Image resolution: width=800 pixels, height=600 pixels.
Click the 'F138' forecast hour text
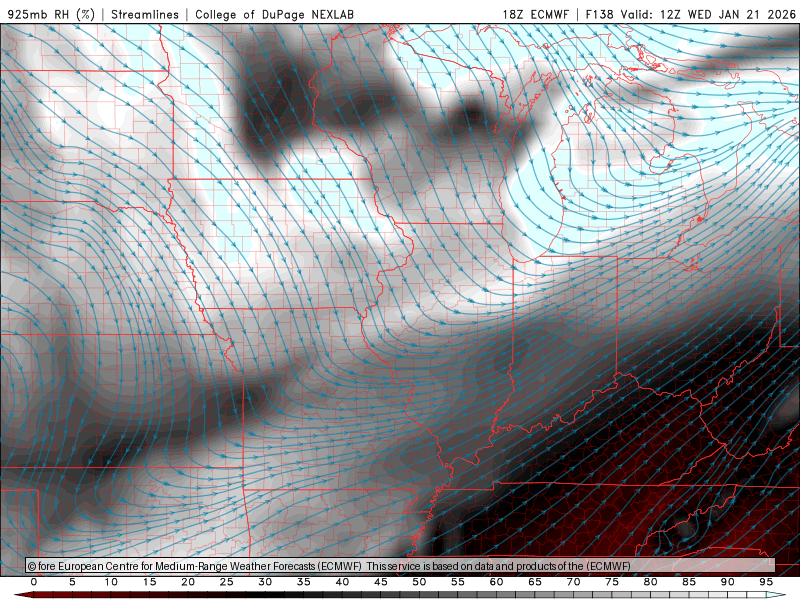click(599, 14)
